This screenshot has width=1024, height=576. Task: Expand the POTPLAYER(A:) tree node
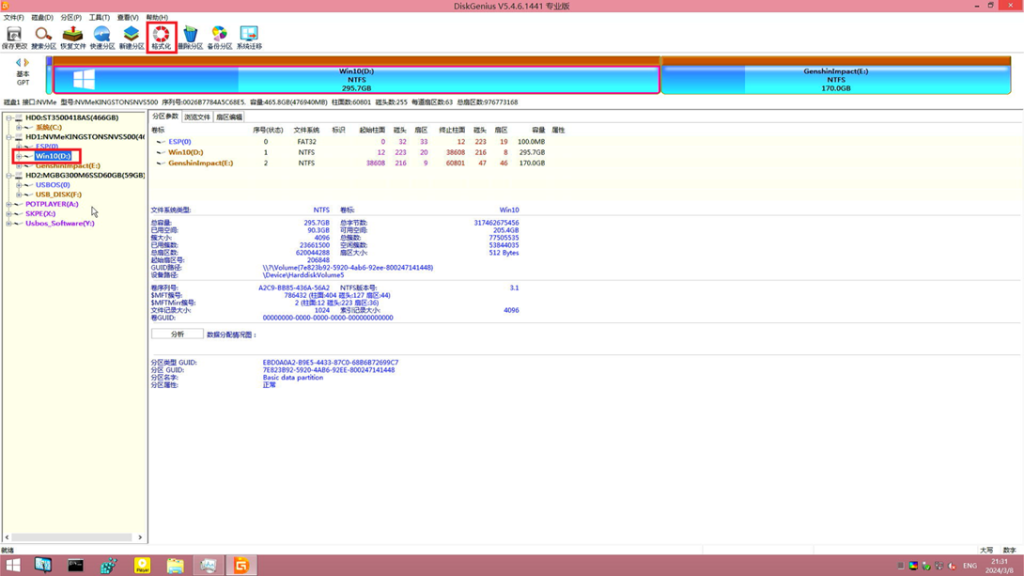coord(8,204)
